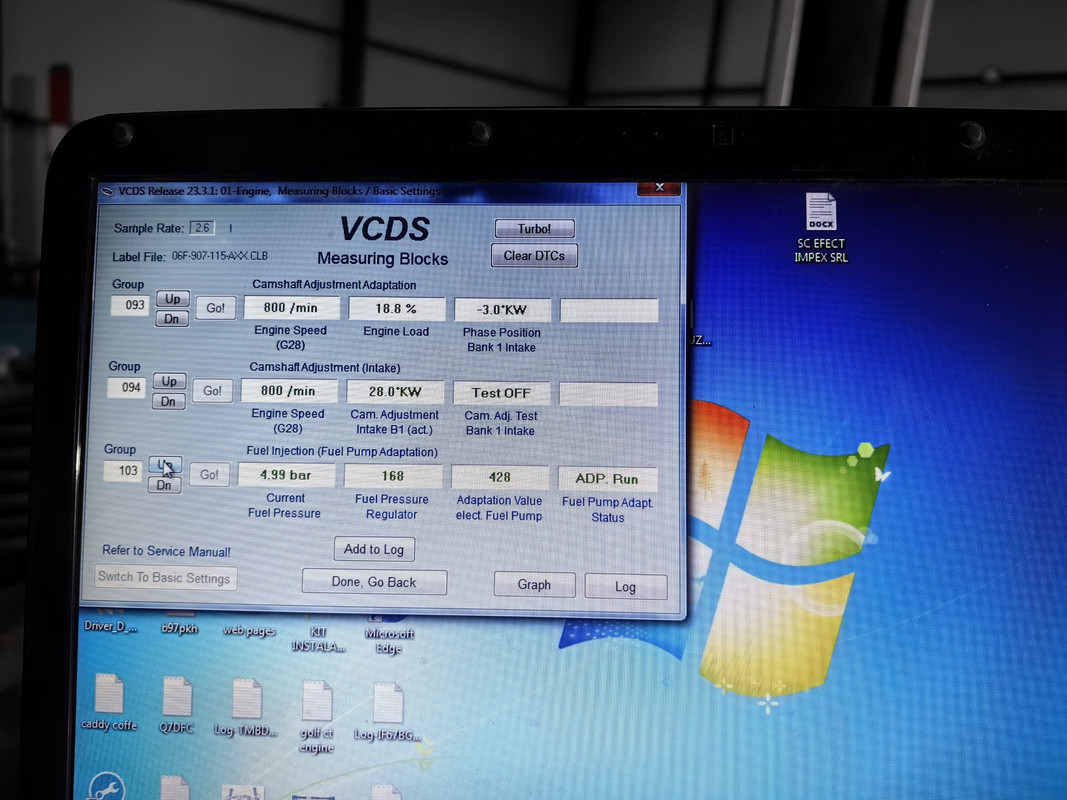Image resolution: width=1067 pixels, height=800 pixels.
Task: Click the group 093 number field
Action: (x=130, y=305)
